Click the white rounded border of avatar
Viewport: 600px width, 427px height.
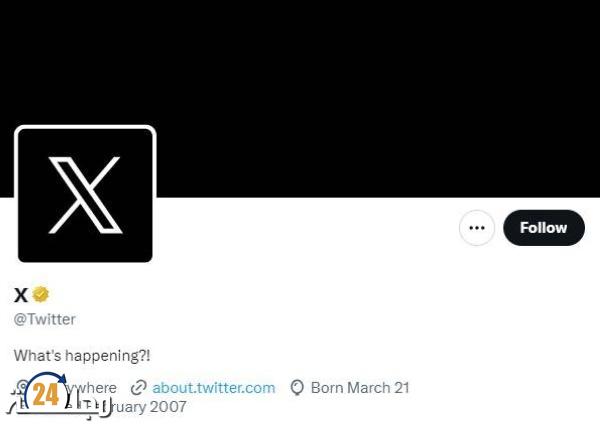tap(85, 127)
